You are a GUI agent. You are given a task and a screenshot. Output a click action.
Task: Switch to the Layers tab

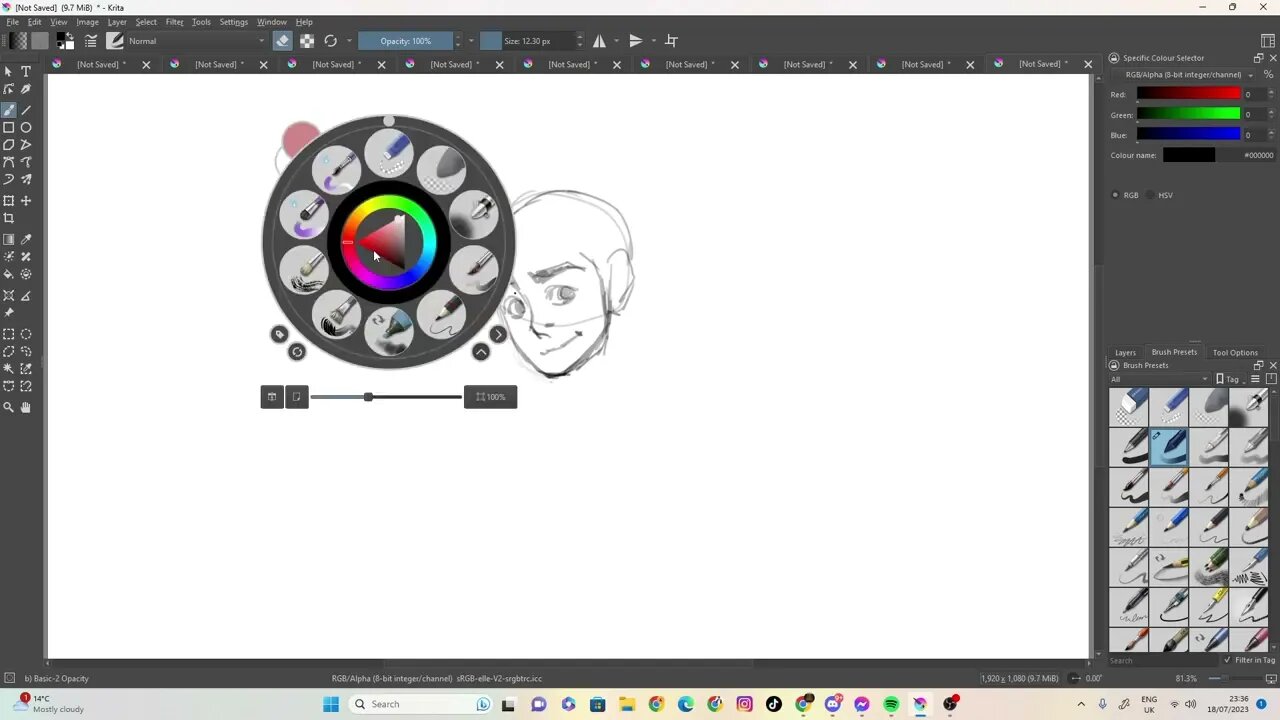(x=1125, y=352)
